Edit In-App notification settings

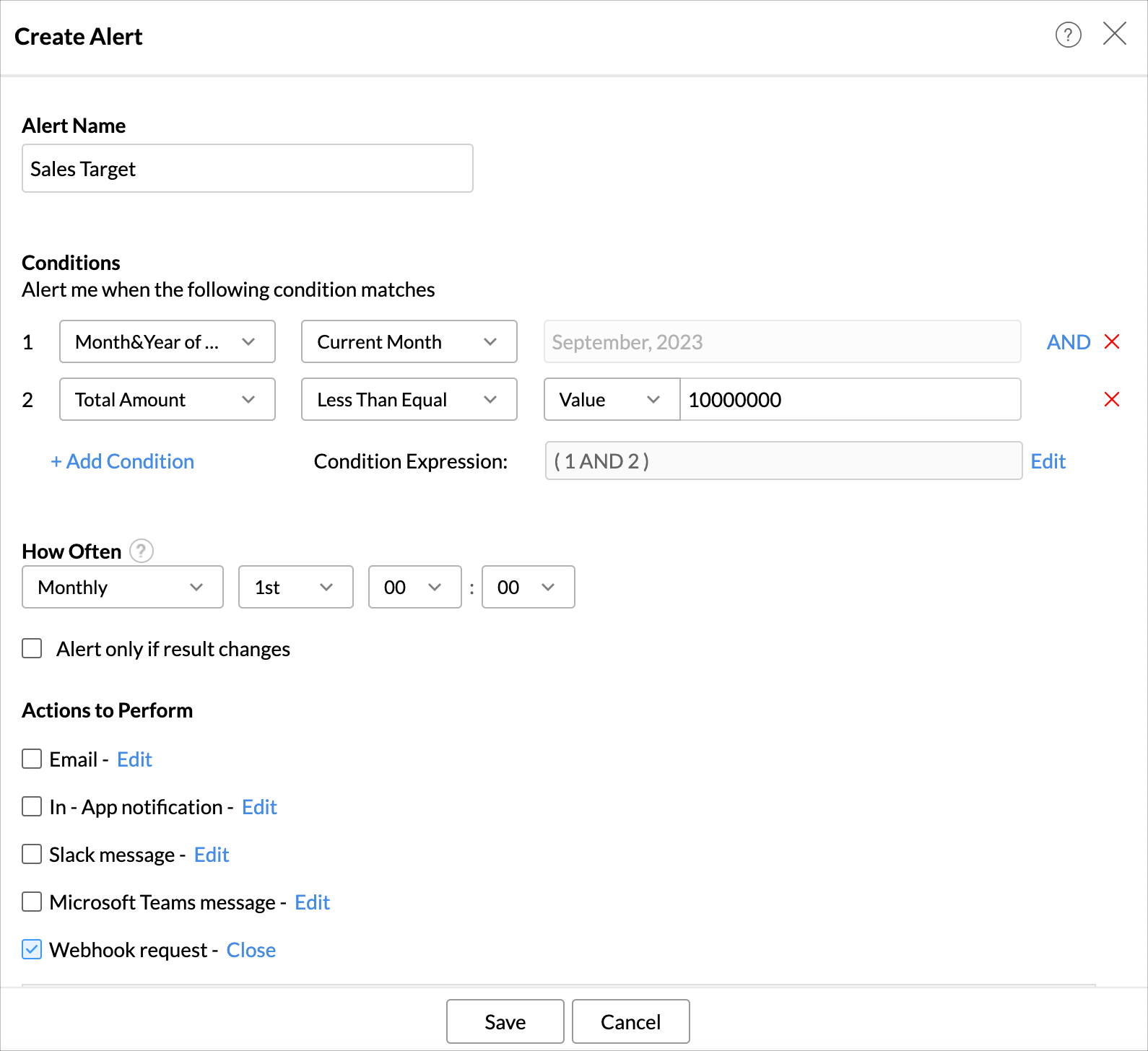(260, 807)
